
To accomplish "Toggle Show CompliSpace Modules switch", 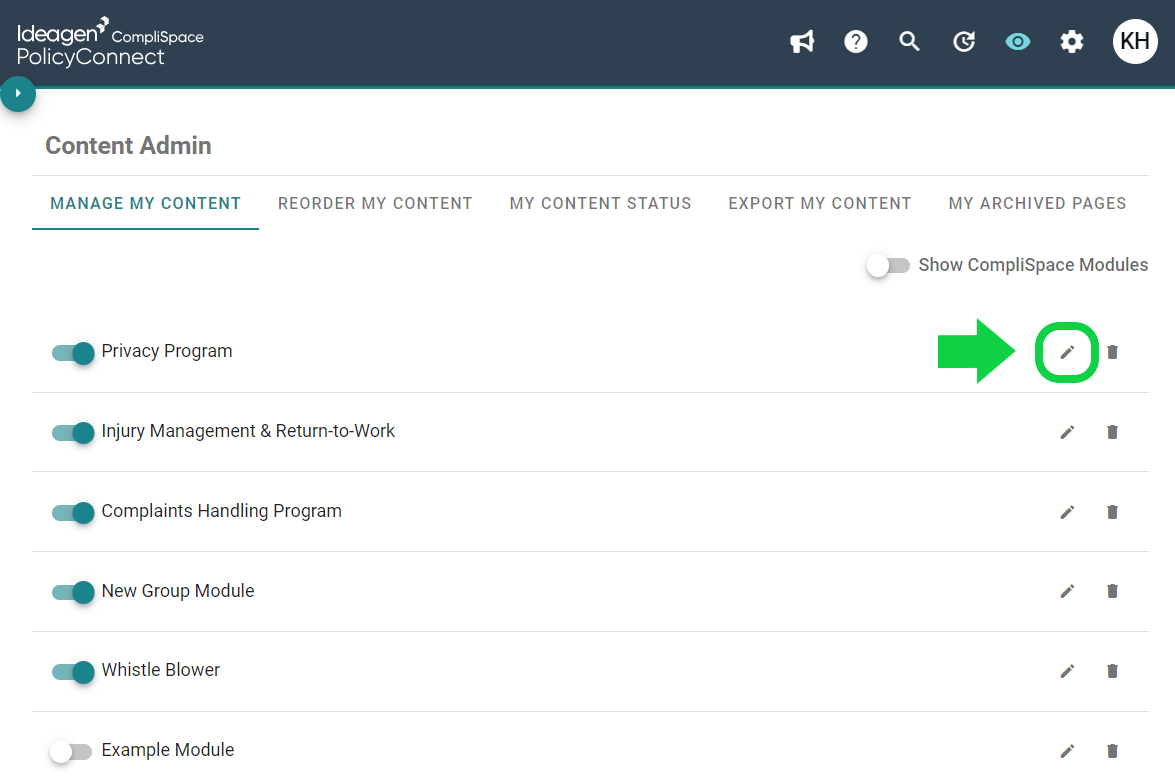I will pyautogui.click(x=888, y=265).
